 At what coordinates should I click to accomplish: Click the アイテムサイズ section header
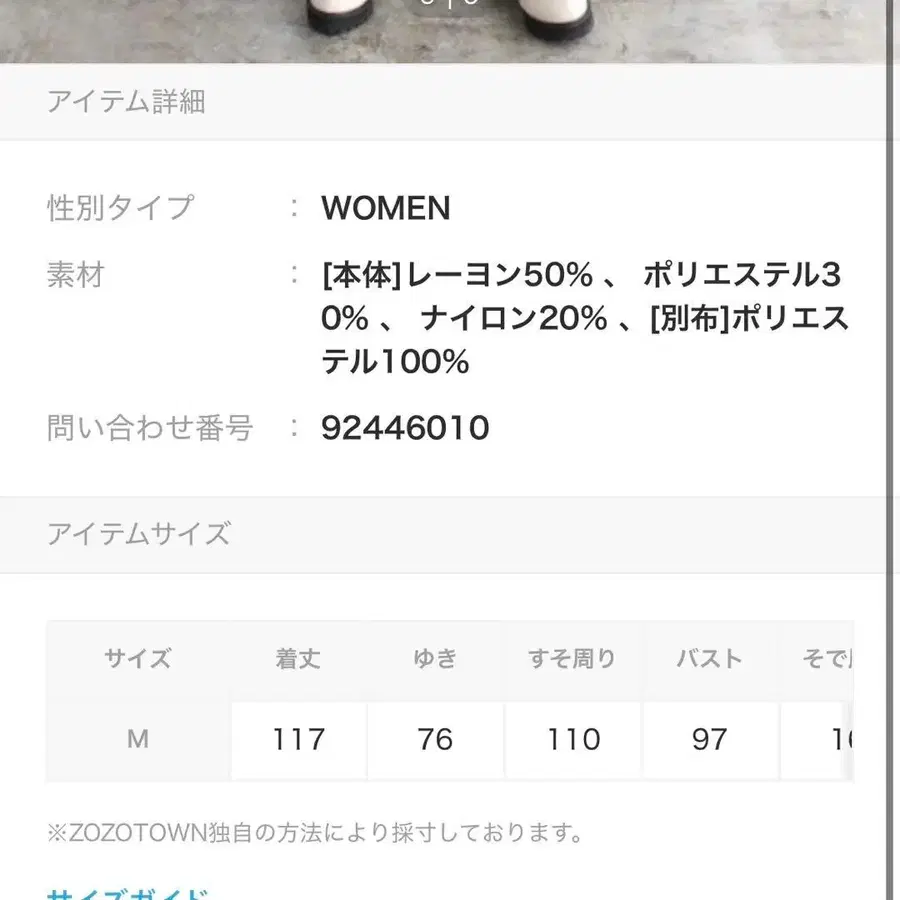[x=137, y=533]
